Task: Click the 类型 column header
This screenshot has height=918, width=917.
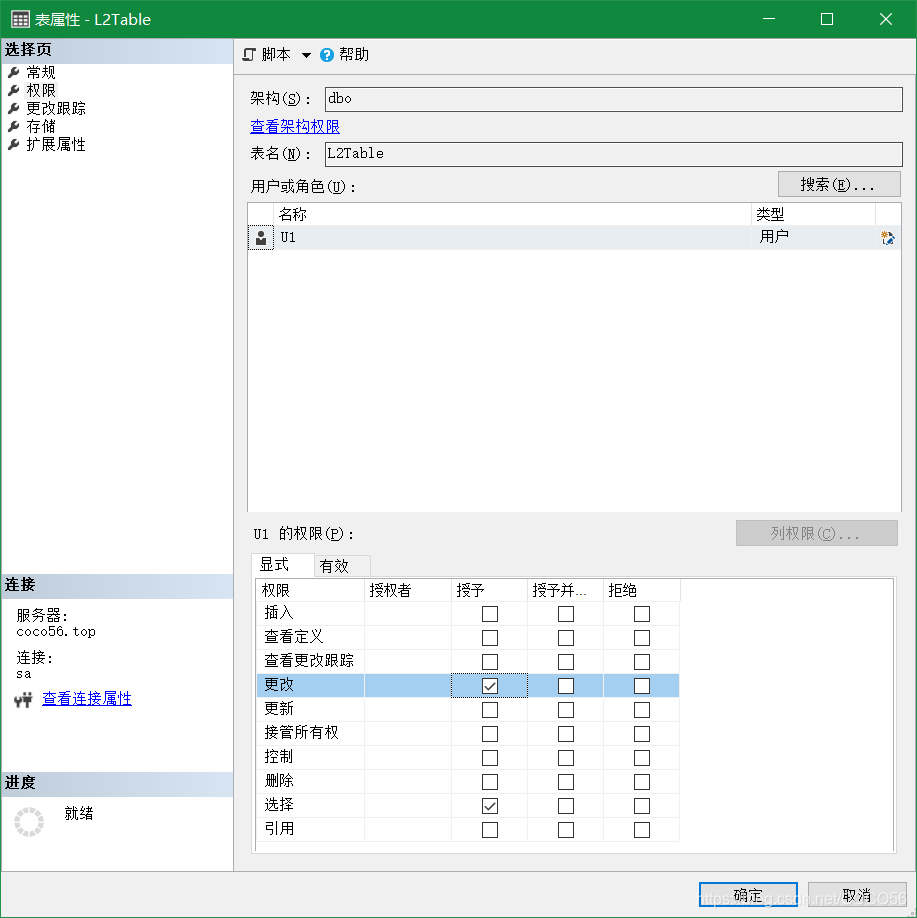Action: [813, 214]
